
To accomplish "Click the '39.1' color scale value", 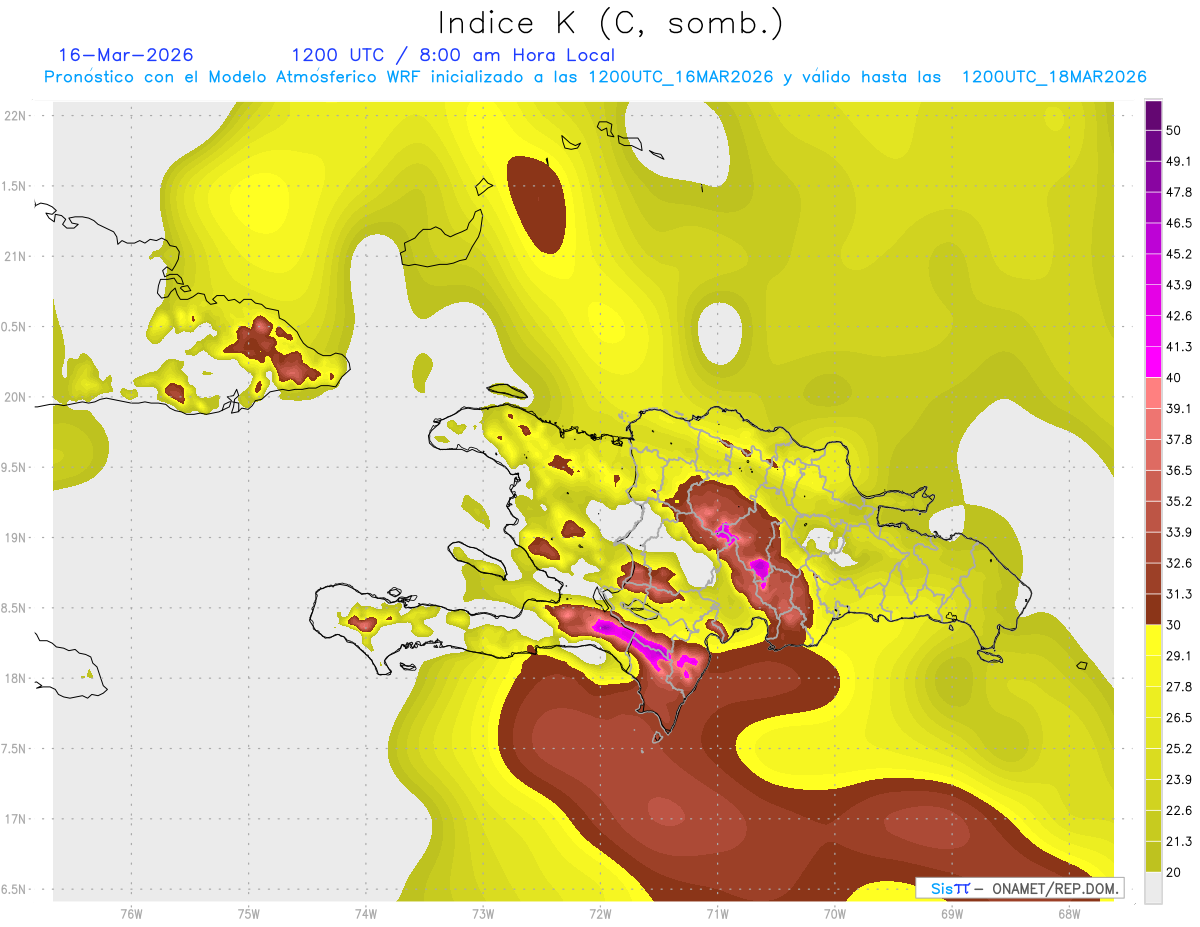I will [1179, 408].
